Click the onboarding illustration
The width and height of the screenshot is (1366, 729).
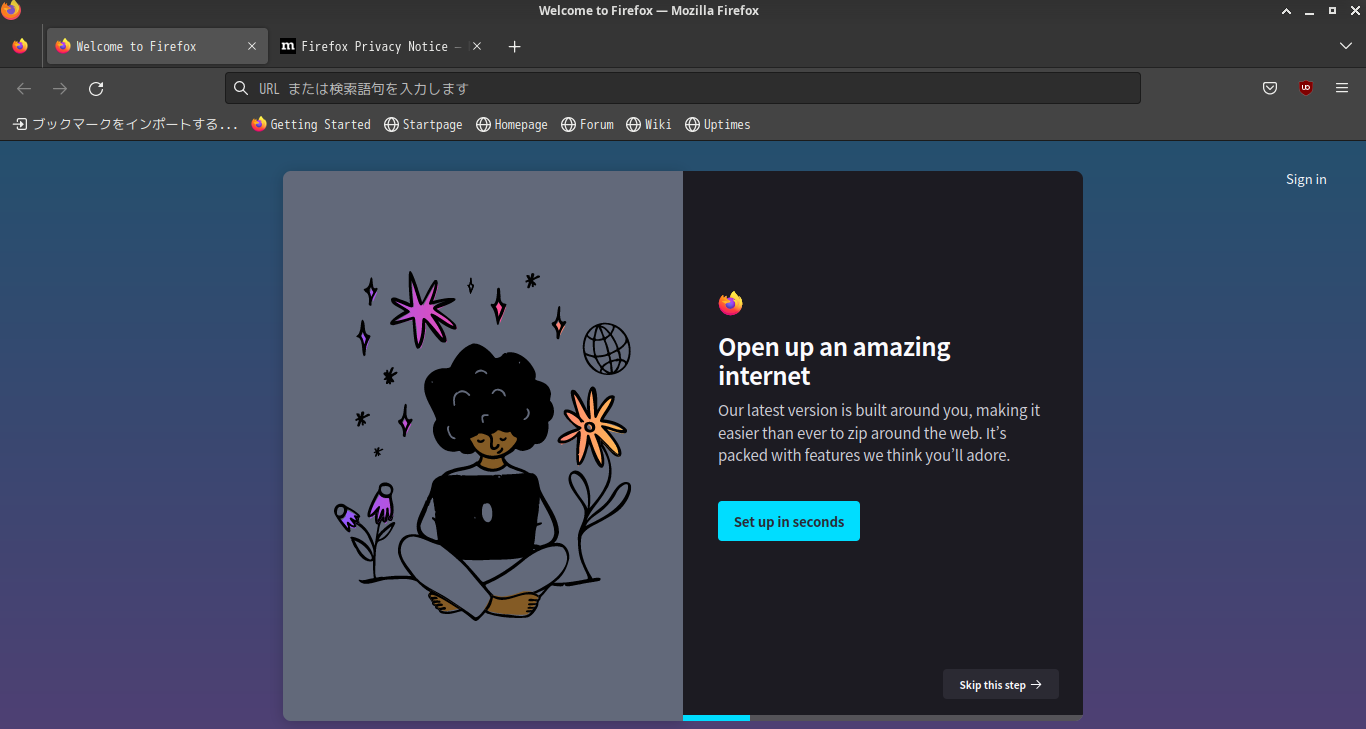point(483,446)
